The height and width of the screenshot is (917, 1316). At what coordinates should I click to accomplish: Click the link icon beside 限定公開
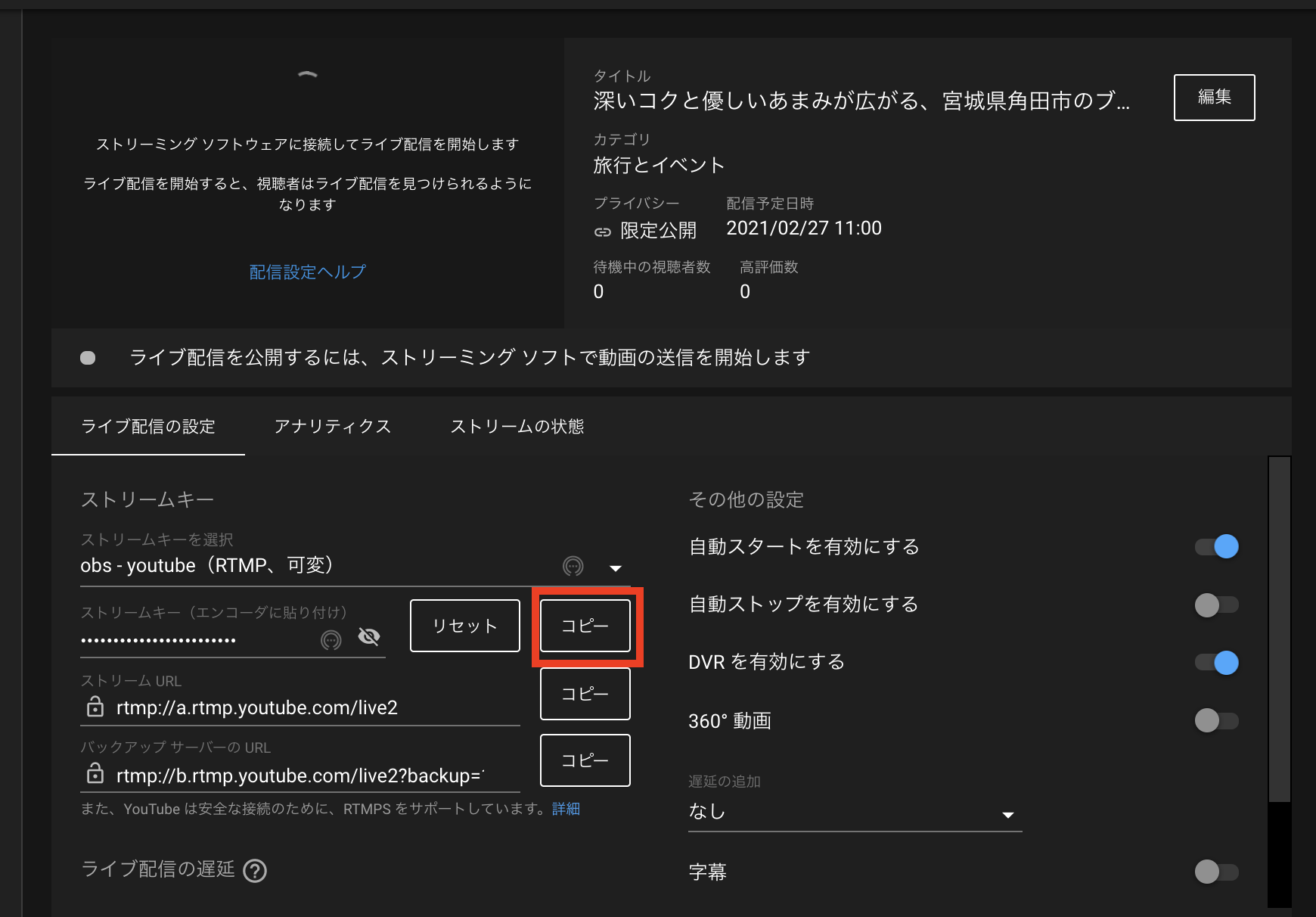click(x=603, y=231)
